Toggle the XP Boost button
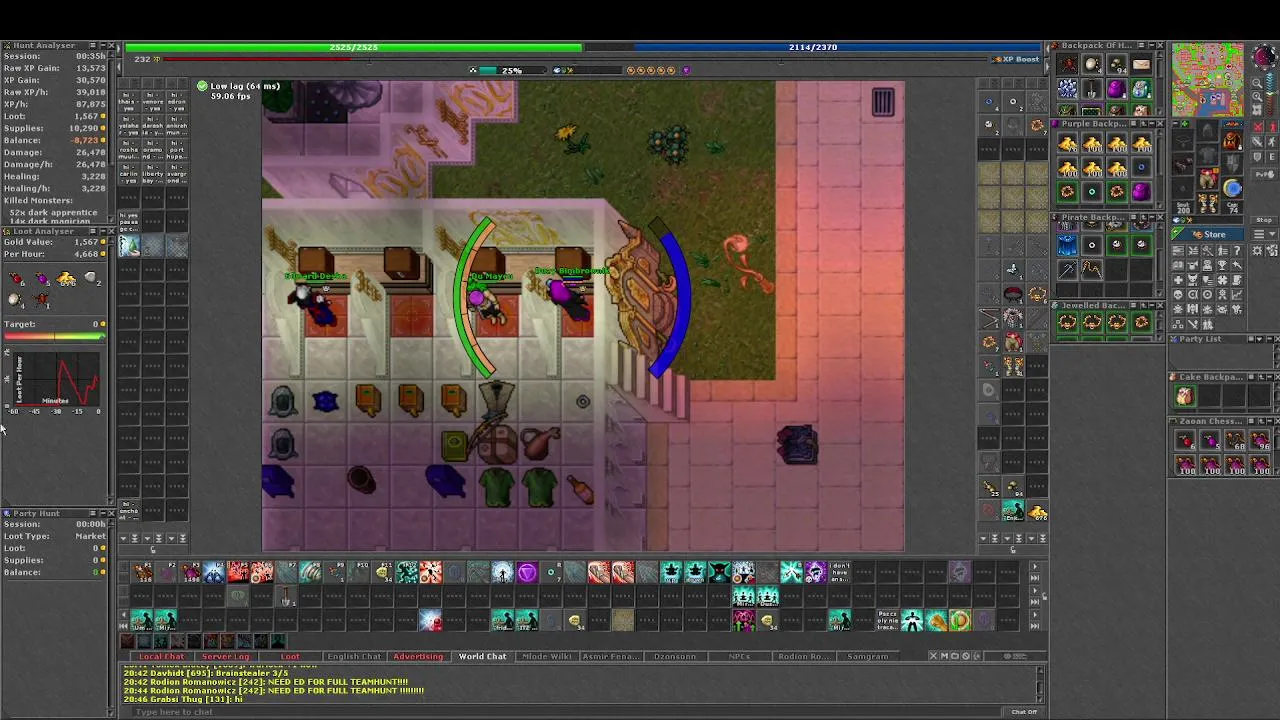Image resolution: width=1280 pixels, height=720 pixels. tap(1017, 59)
